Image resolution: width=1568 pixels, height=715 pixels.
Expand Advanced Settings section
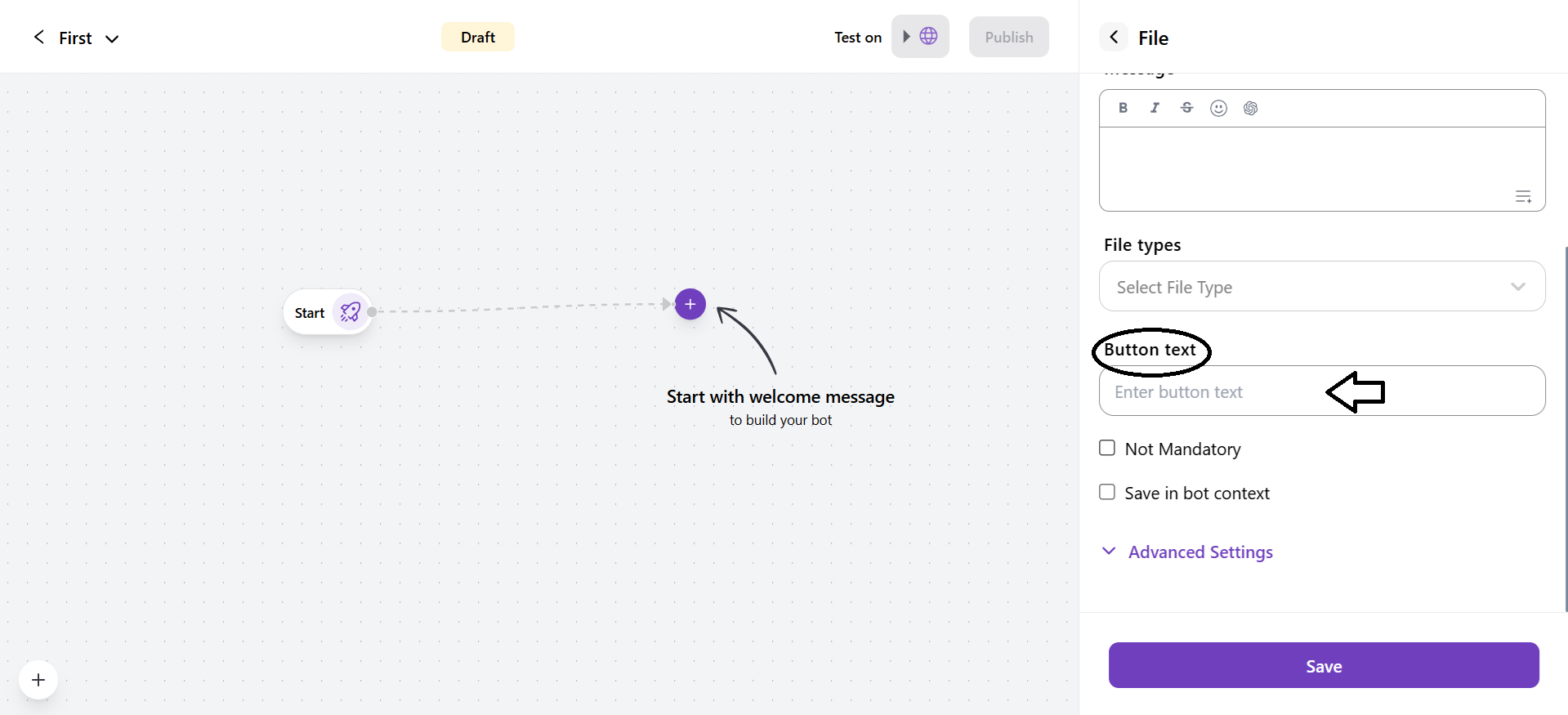[x=1199, y=552]
